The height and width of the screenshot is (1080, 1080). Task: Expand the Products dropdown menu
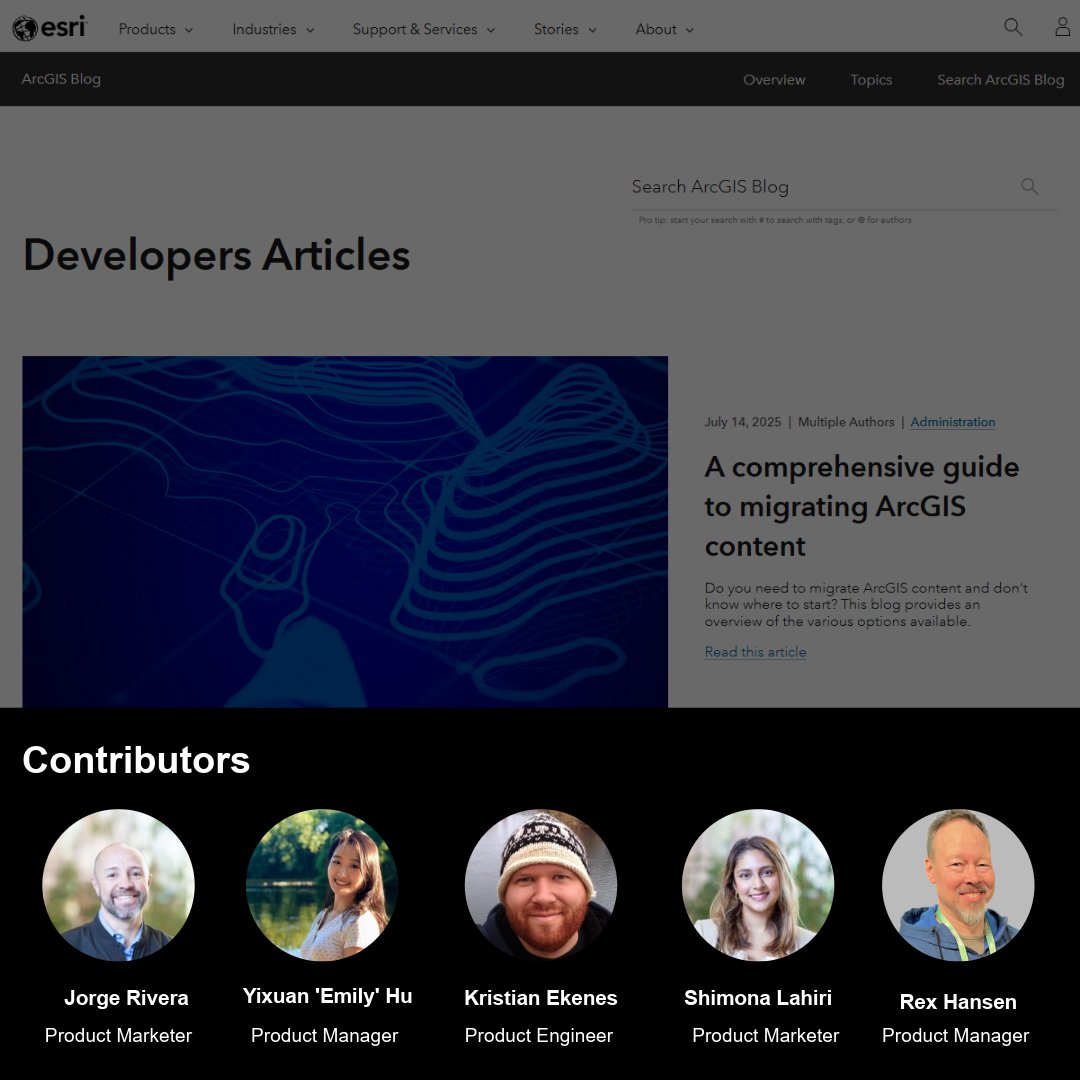tap(156, 29)
